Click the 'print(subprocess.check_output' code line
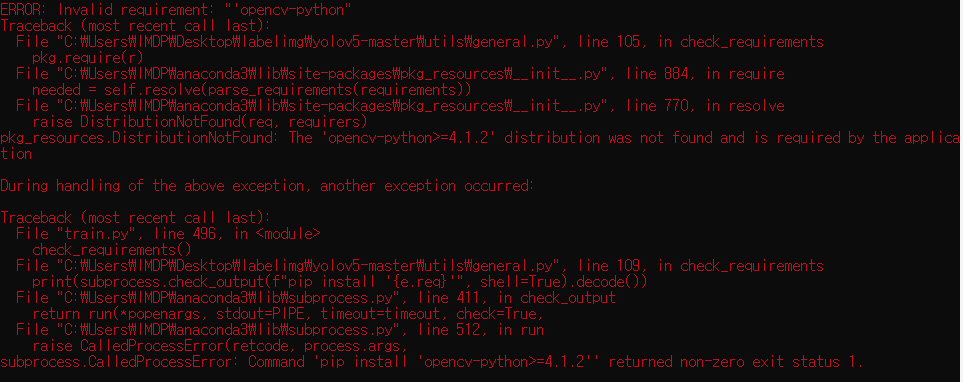The width and height of the screenshot is (963, 382). coord(340,281)
